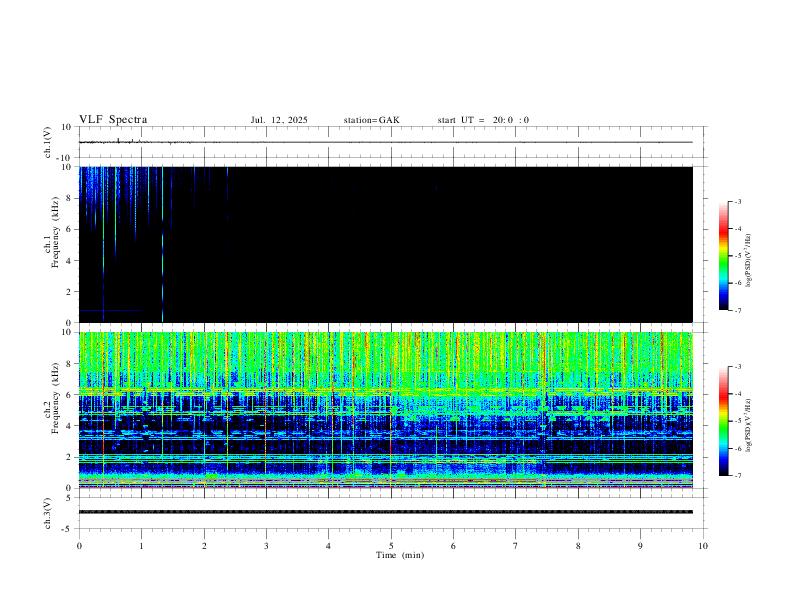This screenshot has height=612, width=792.
Task: Click the log(PSD) label beside ch.1 colorbar
Action: (x=749, y=260)
